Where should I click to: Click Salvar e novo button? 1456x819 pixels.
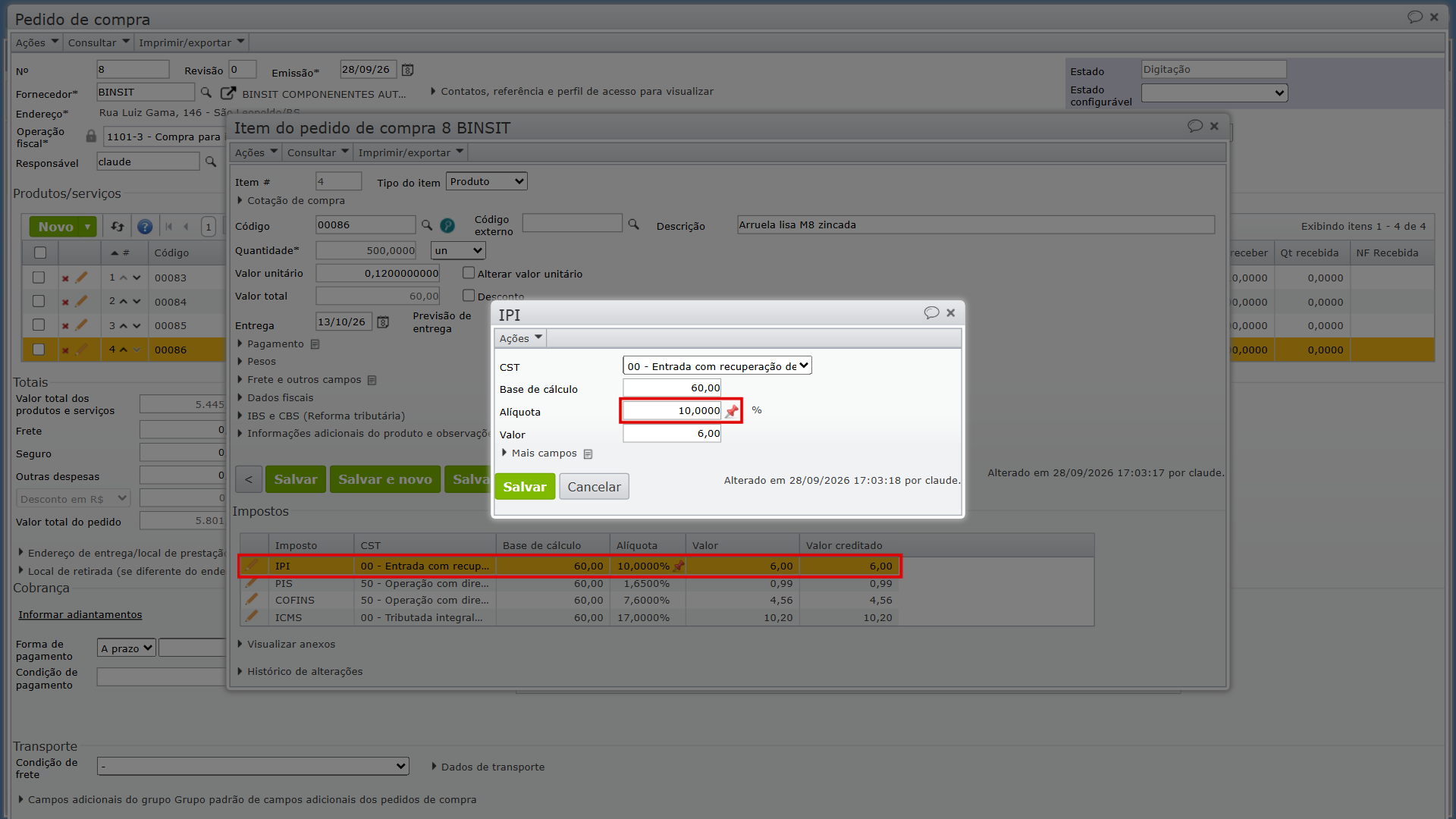[x=385, y=479]
